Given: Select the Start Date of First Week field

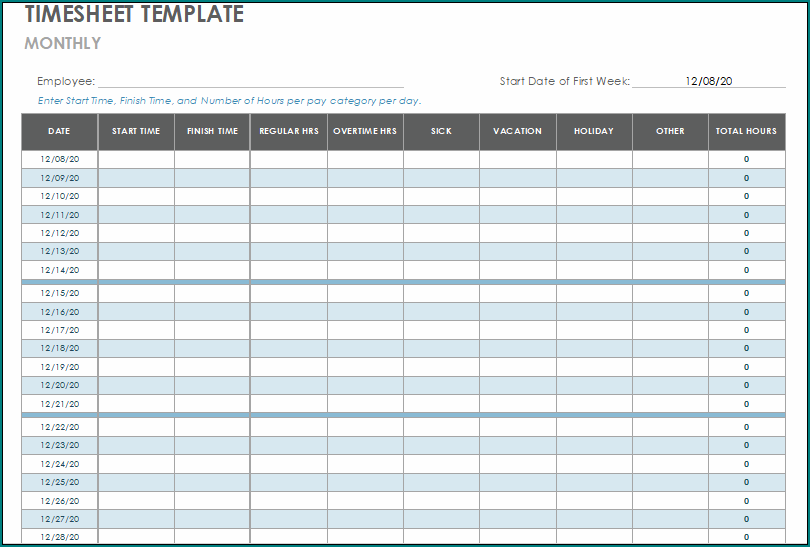Looking at the screenshot, I should point(709,81).
